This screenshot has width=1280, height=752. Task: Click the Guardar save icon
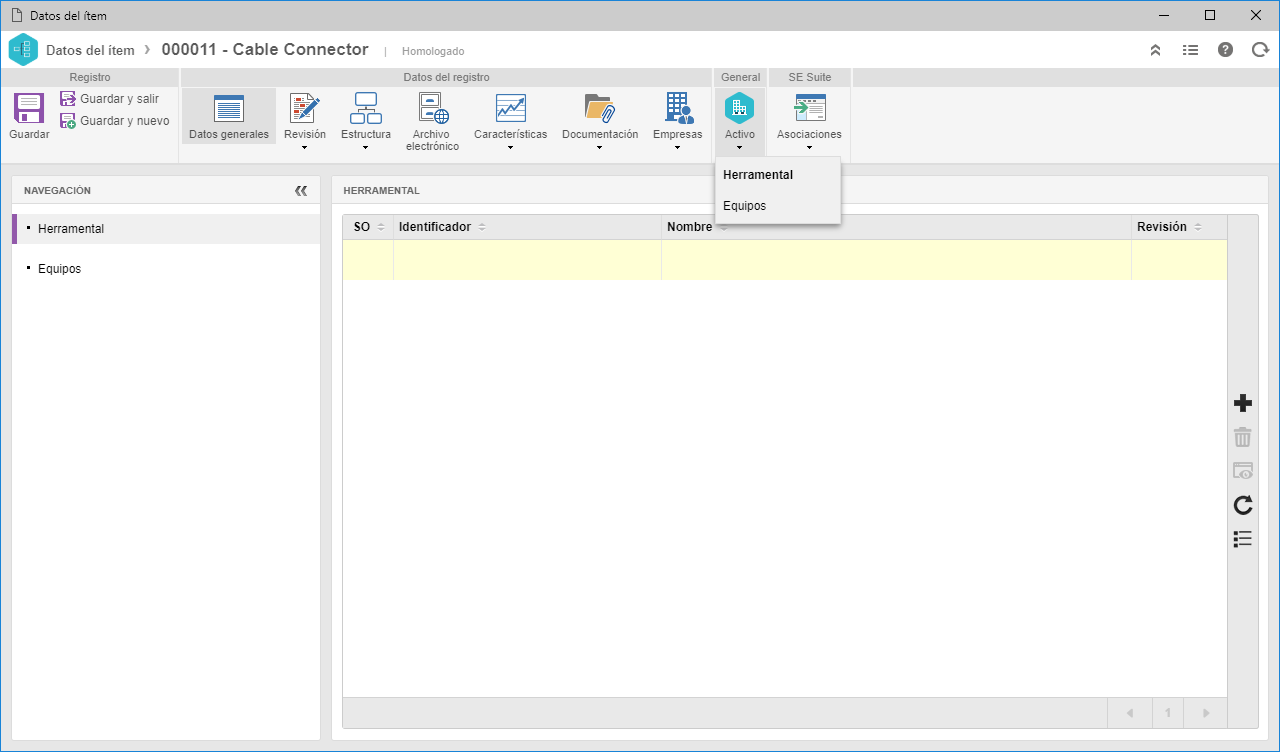pyautogui.click(x=29, y=108)
